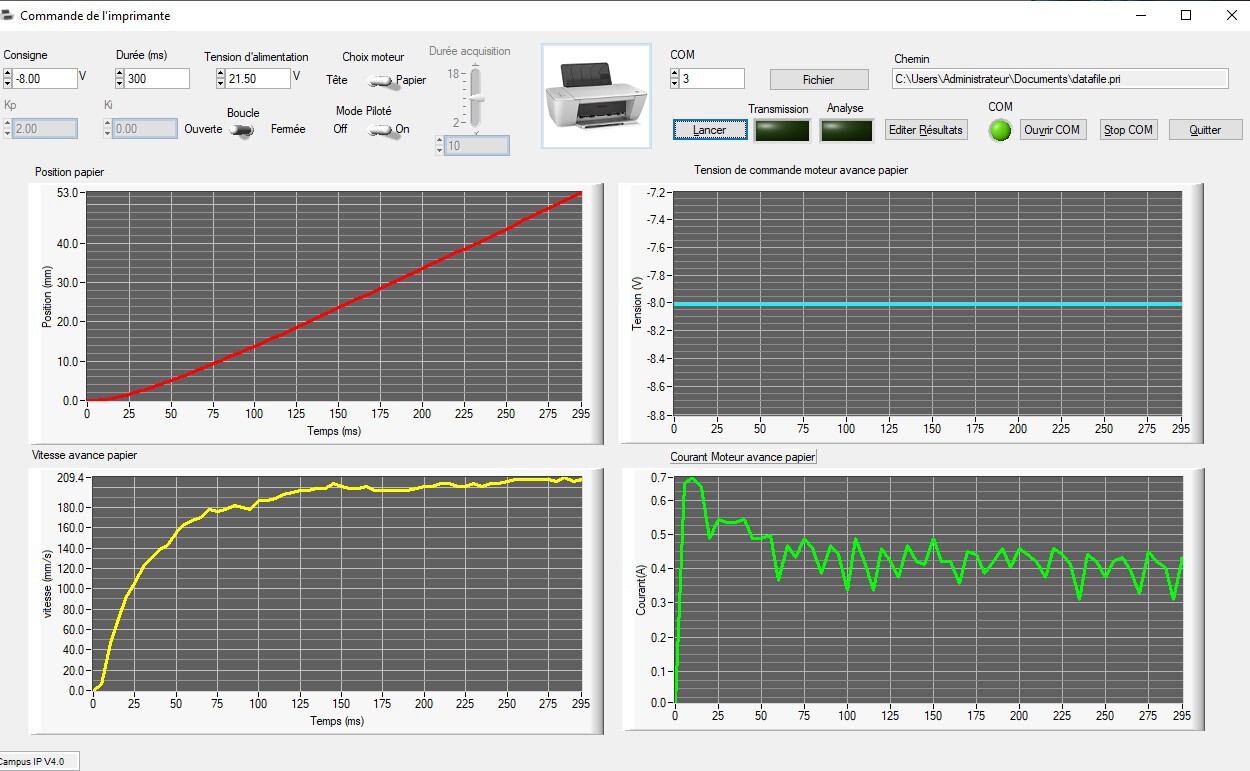Click the Lancer button
The height and width of the screenshot is (771, 1250).
(x=710, y=130)
